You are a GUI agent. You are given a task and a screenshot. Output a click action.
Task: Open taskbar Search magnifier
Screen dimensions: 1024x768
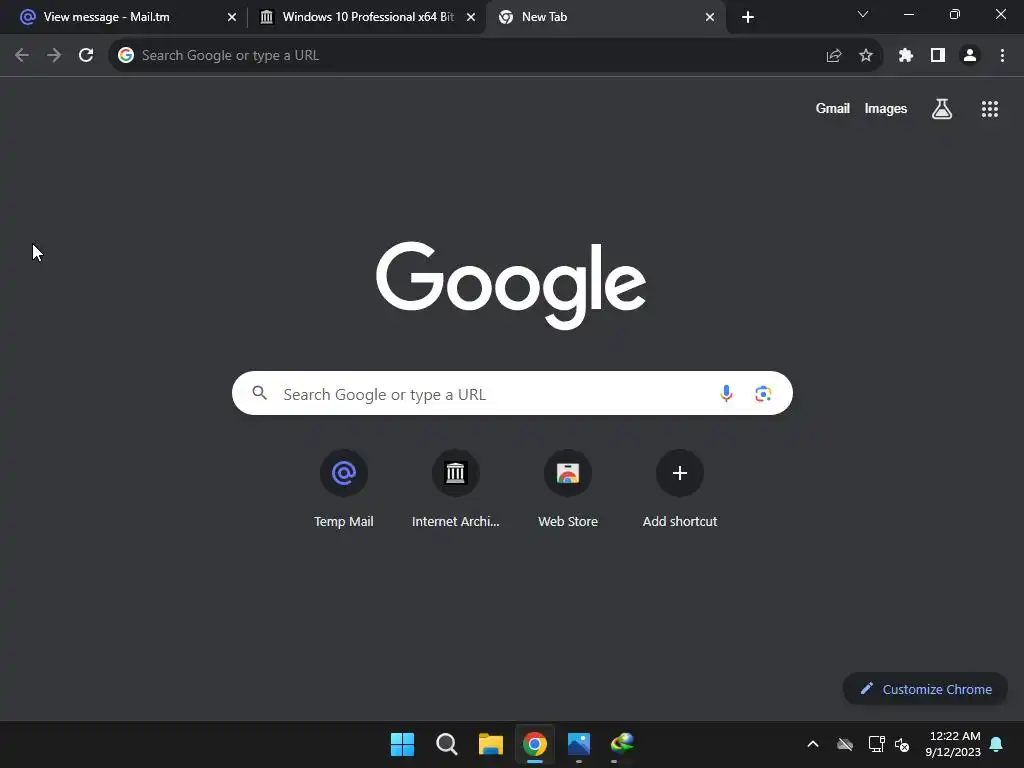click(x=447, y=744)
